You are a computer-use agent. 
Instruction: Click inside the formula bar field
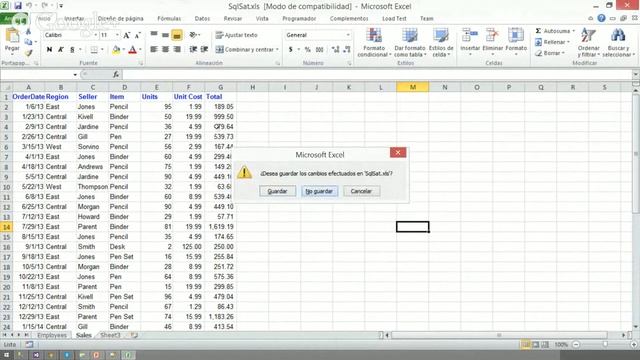(x=377, y=74)
